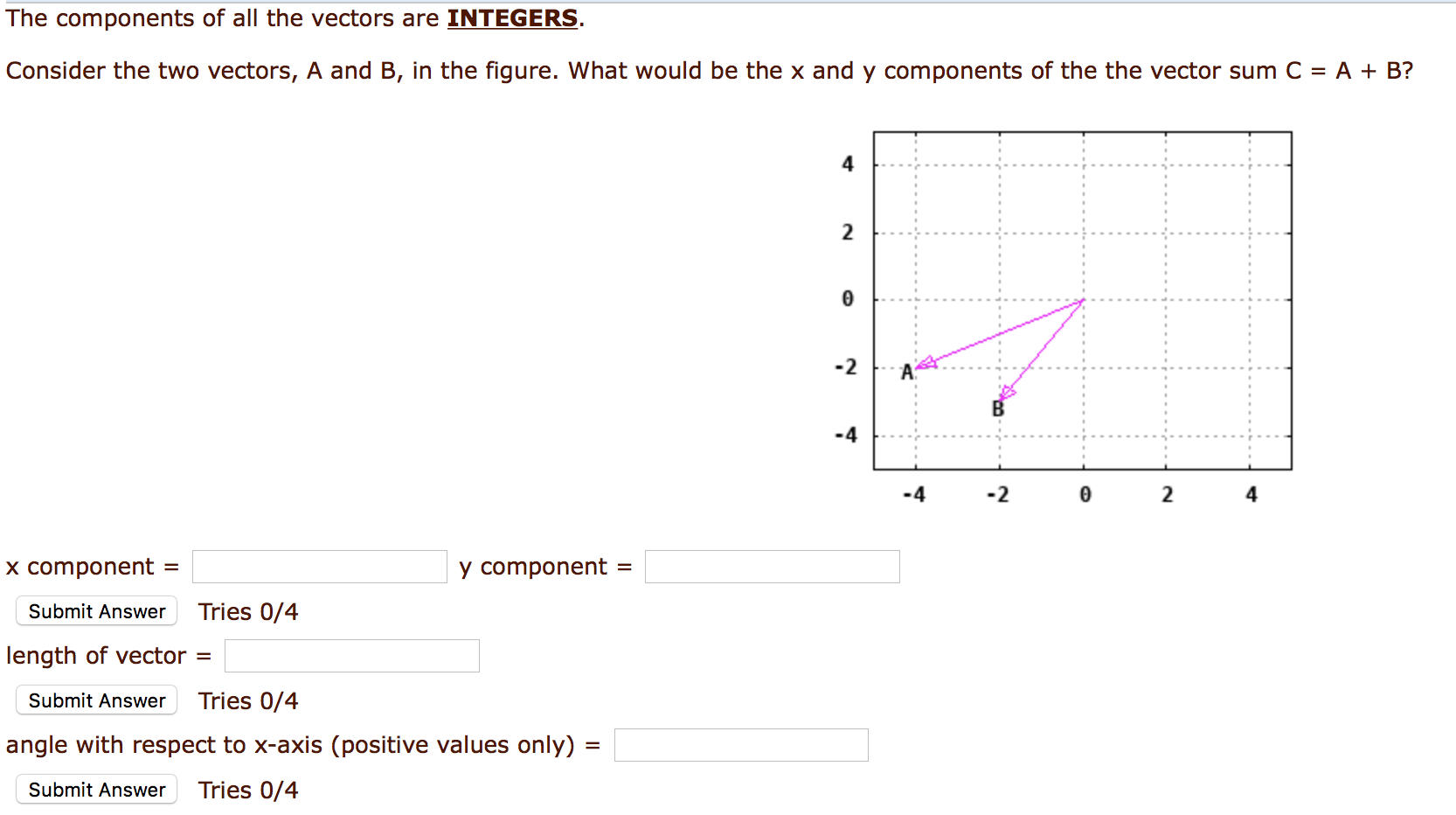The width and height of the screenshot is (1456, 815).
Task: Click the underlined INTEGERS text
Action: [x=510, y=17]
